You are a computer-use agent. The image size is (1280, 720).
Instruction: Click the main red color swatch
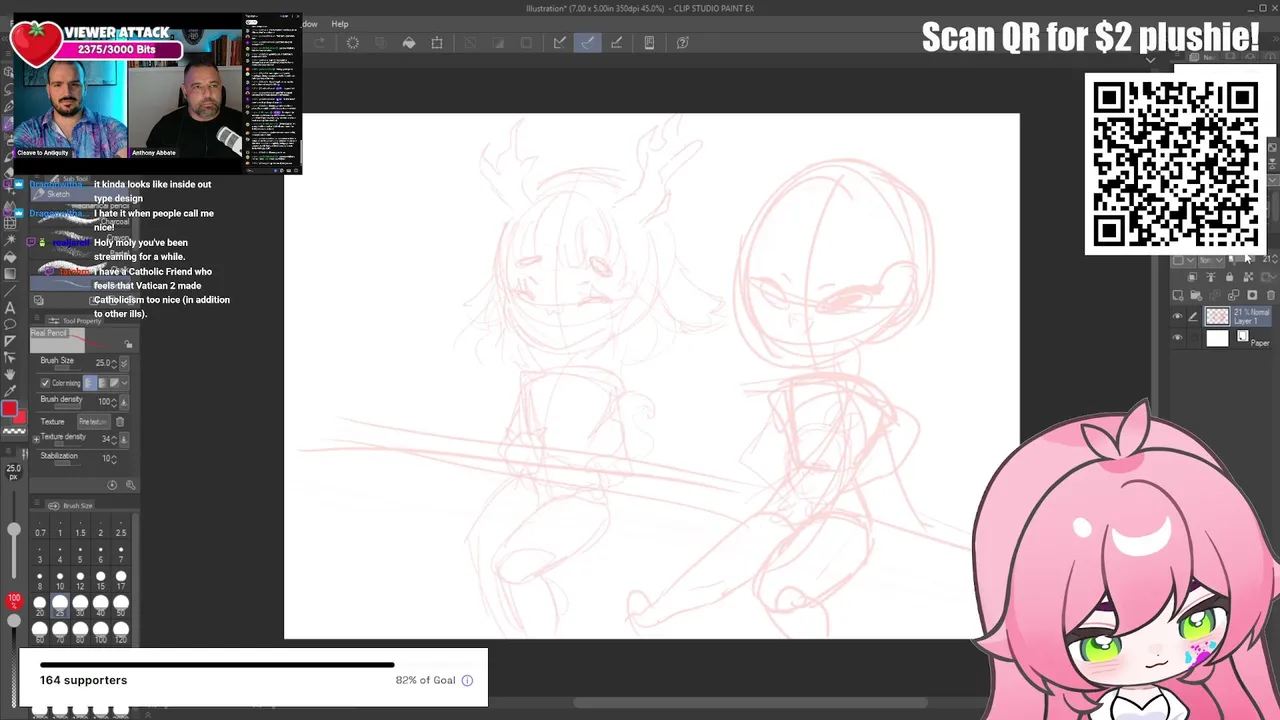point(9,408)
